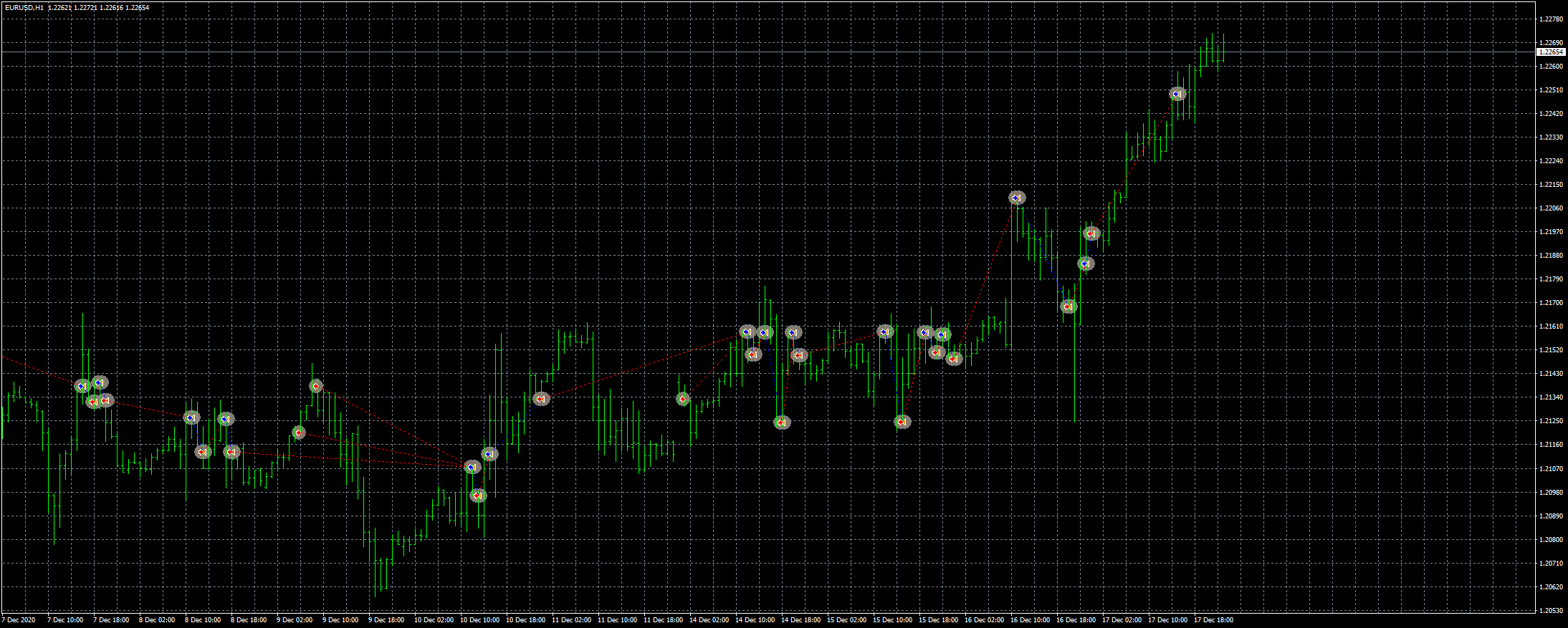Click the EURUSD,H1 chart title

tap(24, 7)
